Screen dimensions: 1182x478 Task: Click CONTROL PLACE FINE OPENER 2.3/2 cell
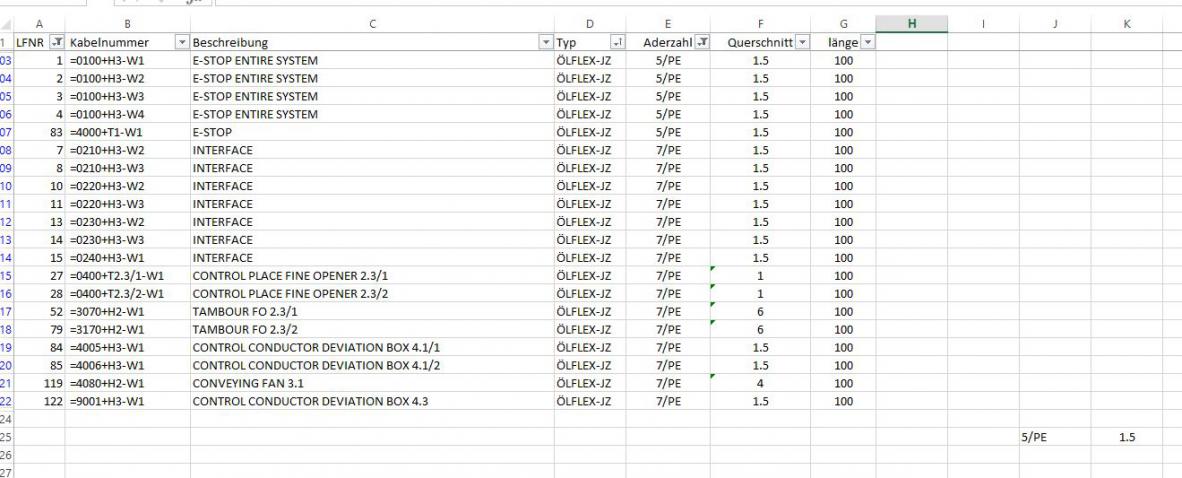(372, 293)
